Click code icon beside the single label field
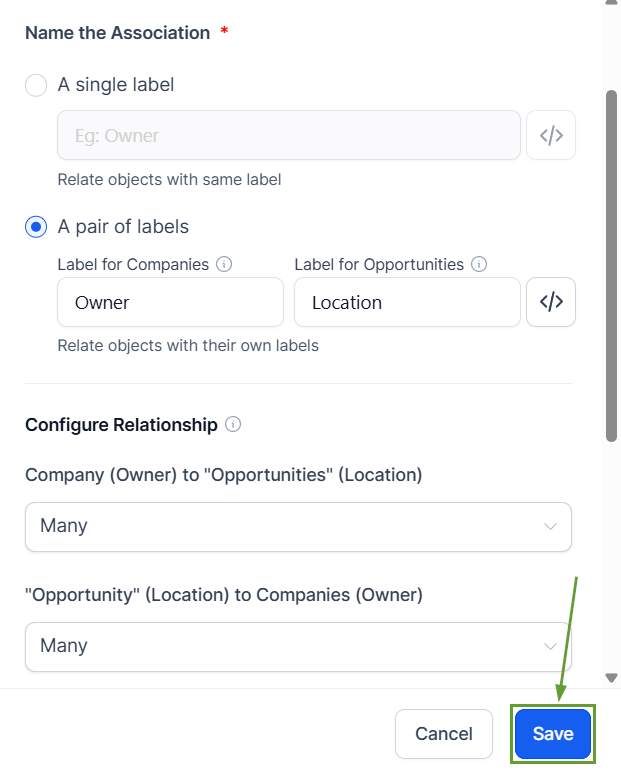Screen dimensions: 621x777 click(x=551, y=136)
